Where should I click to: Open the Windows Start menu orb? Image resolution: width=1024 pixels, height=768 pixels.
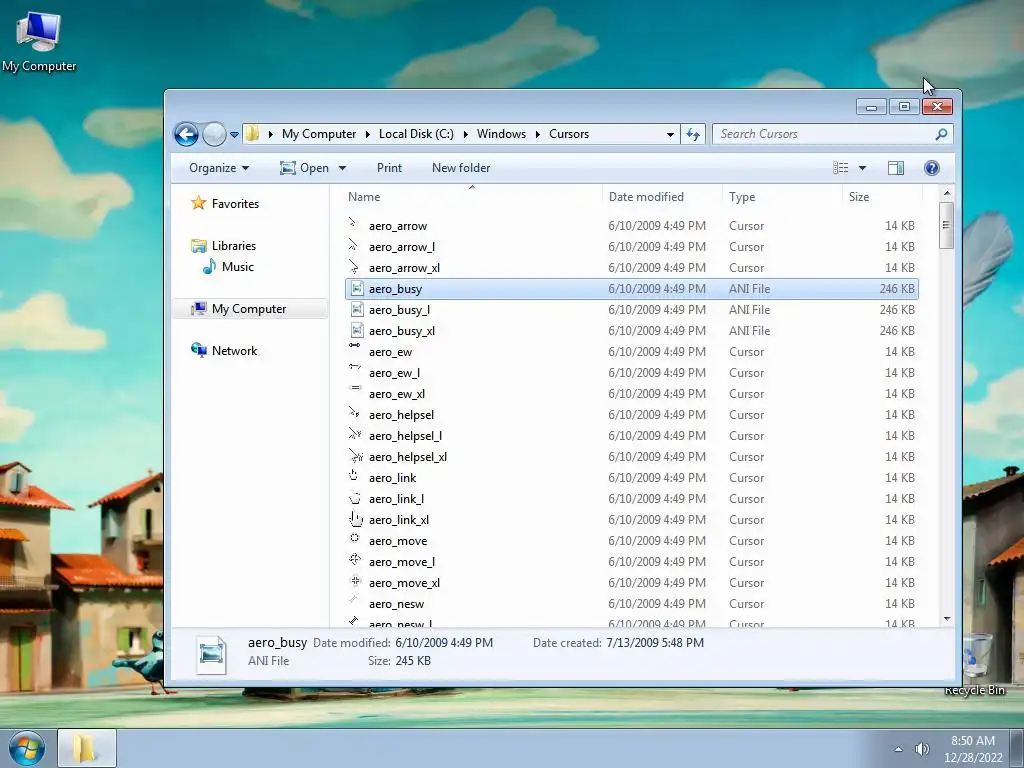27,748
